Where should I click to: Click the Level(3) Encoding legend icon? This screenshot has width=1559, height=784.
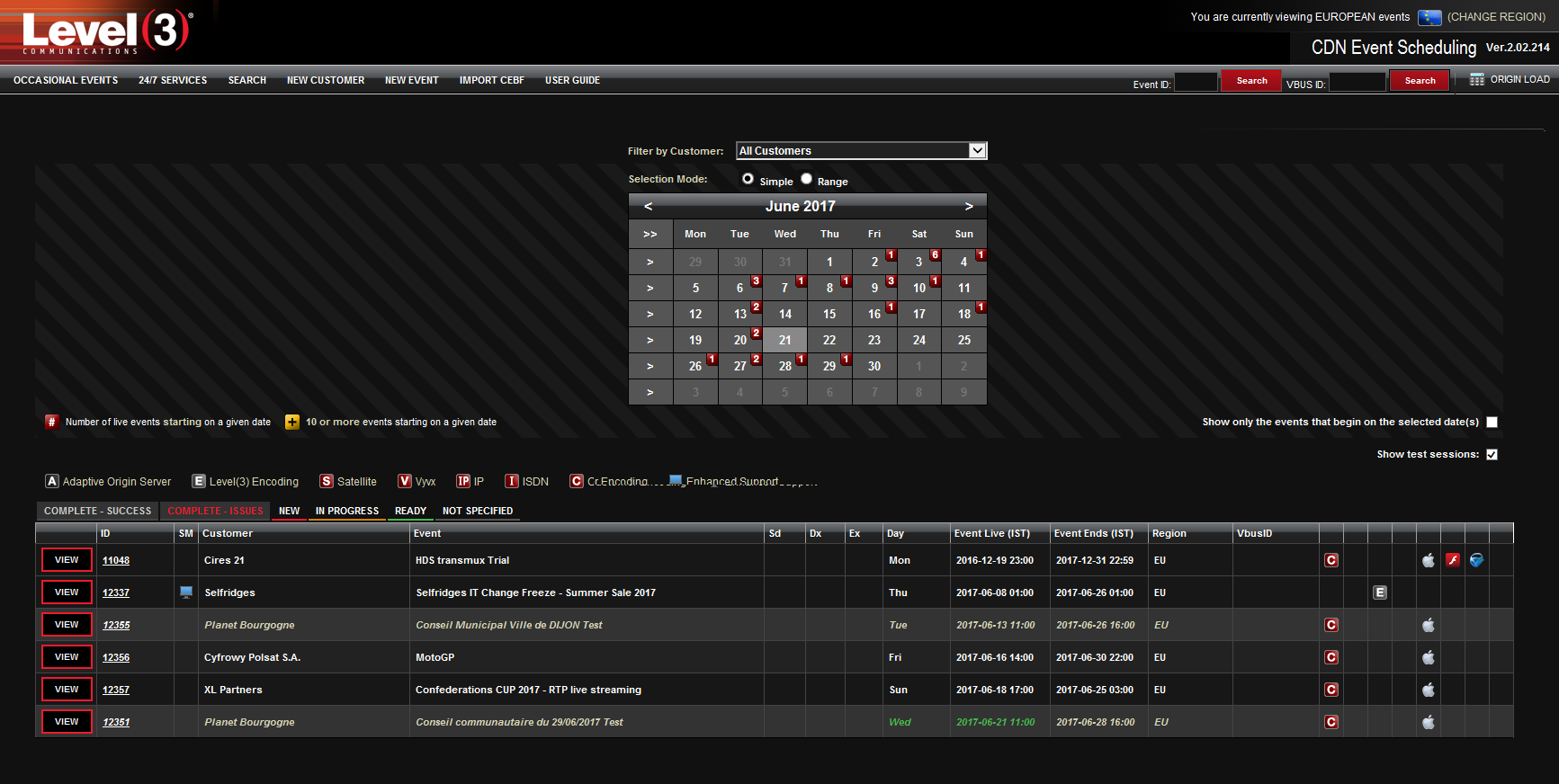(199, 481)
